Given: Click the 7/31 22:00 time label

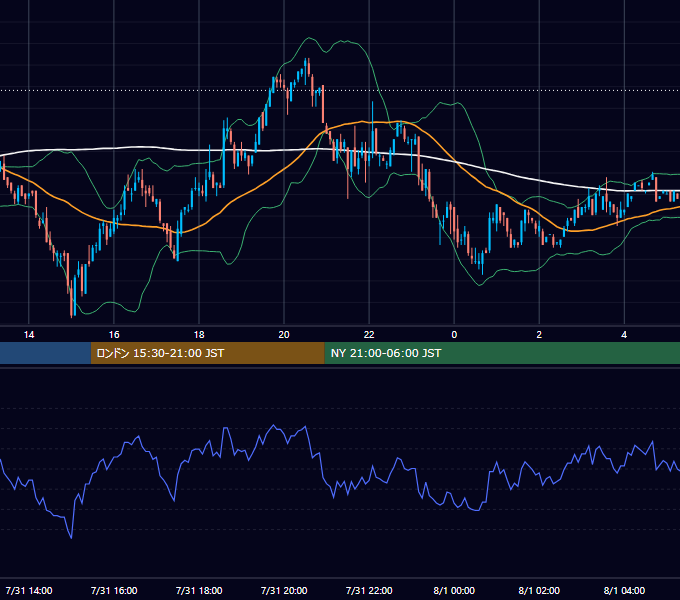Looking at the screenshot, I should click(369, 590).
